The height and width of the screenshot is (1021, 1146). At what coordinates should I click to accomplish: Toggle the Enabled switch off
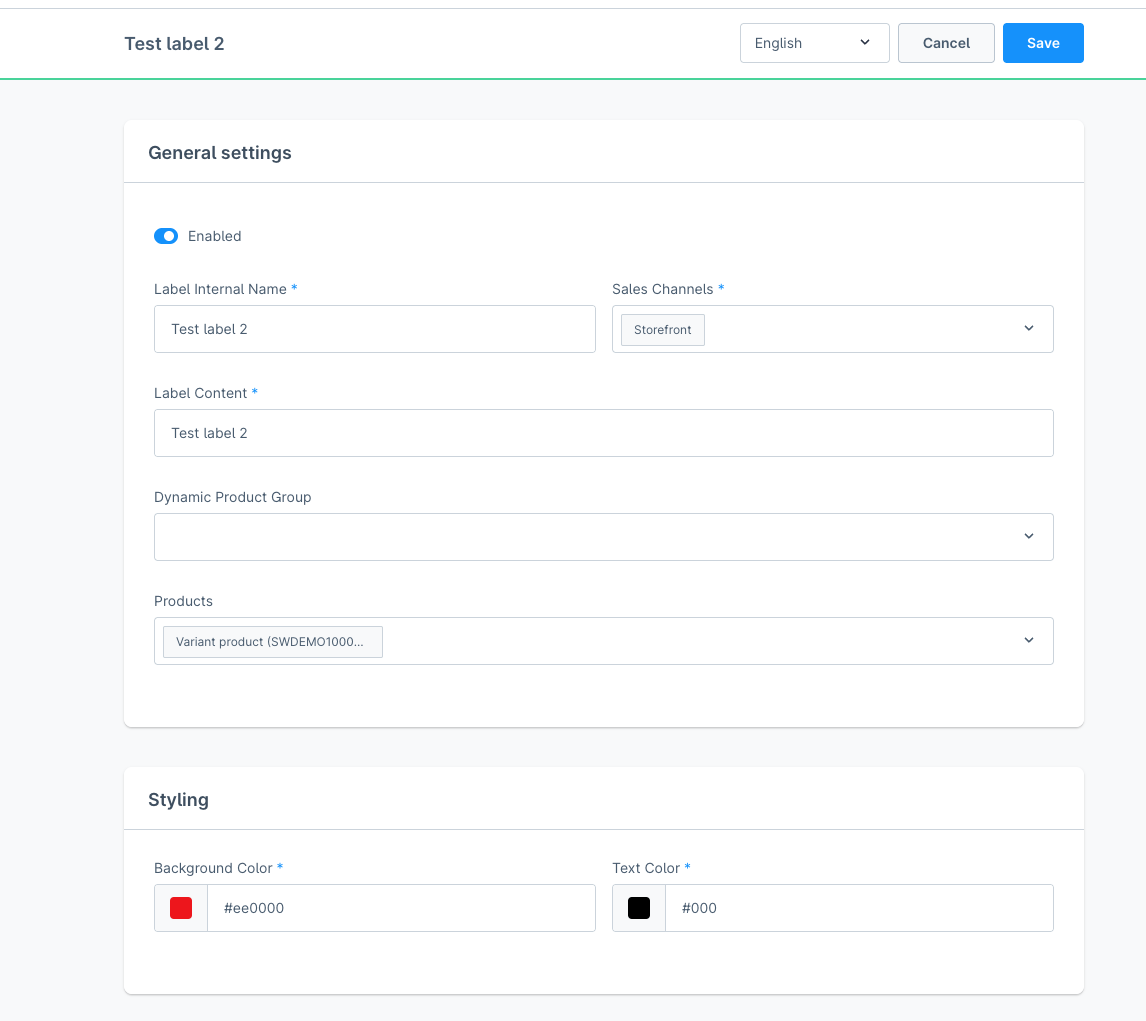coord(166,236)
